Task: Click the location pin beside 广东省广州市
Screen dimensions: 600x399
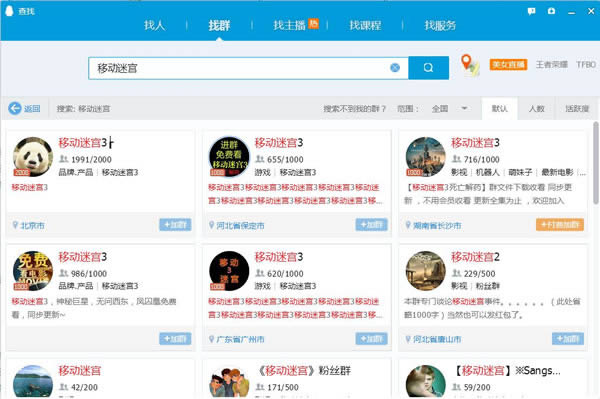Action: 211,339
